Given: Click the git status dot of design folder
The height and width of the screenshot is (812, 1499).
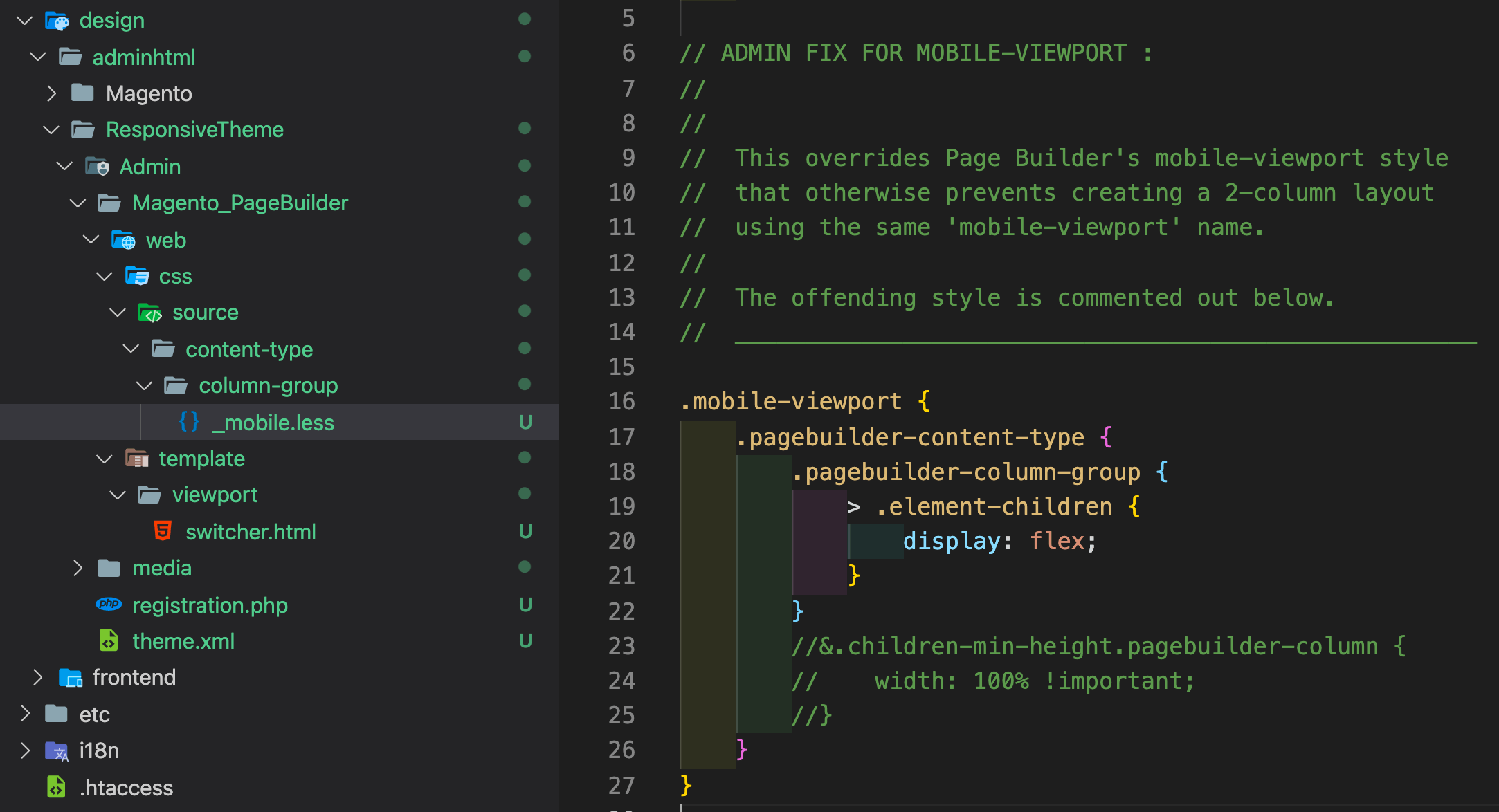Looking at the screenshot, I should tap(525, 19).
